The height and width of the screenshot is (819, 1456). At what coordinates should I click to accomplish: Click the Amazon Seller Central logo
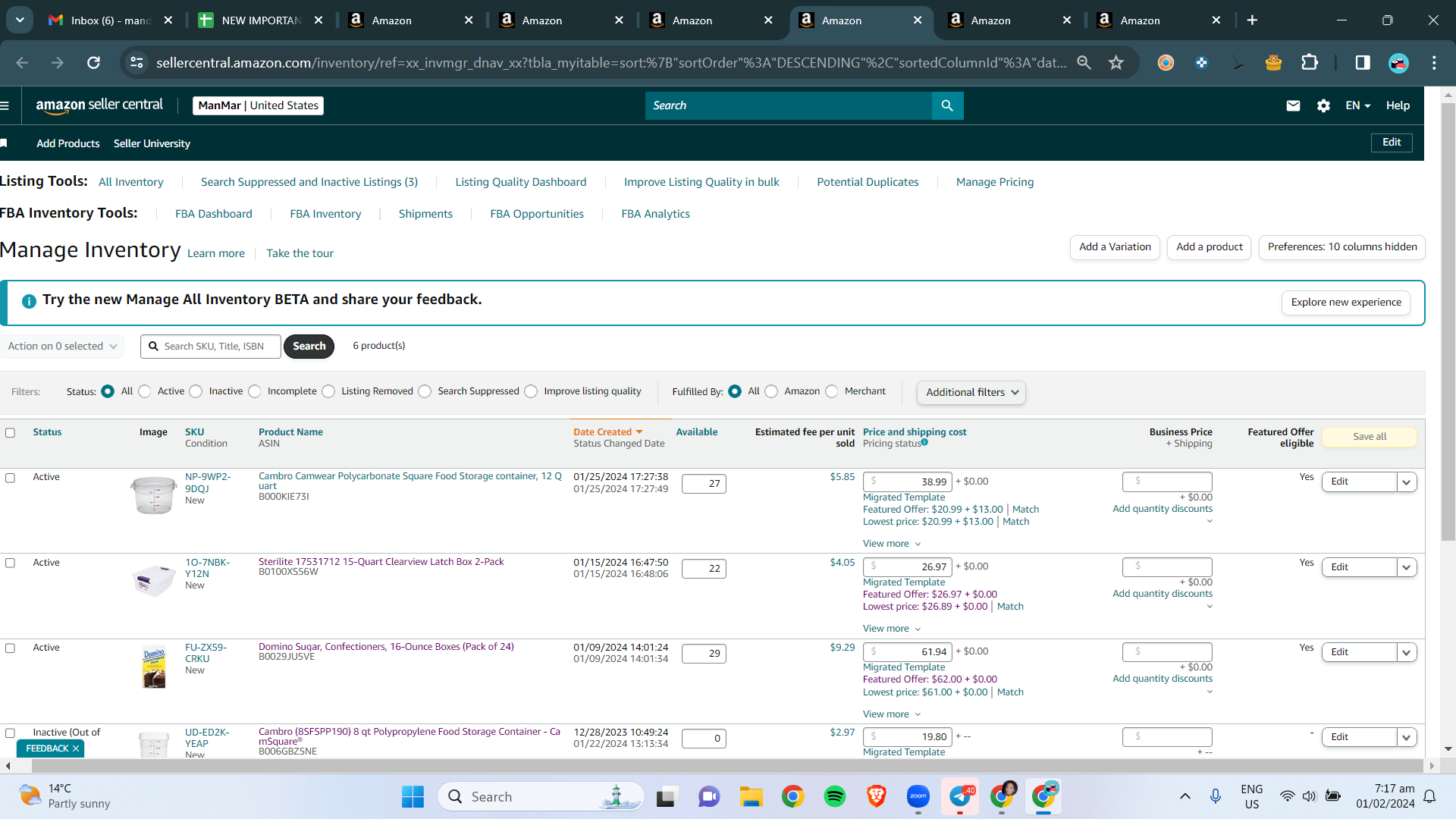pos(99,105)
